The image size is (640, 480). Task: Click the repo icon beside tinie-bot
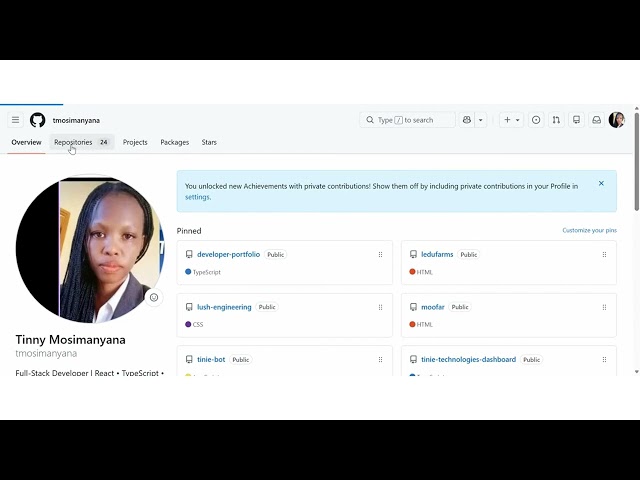(189, 360)
